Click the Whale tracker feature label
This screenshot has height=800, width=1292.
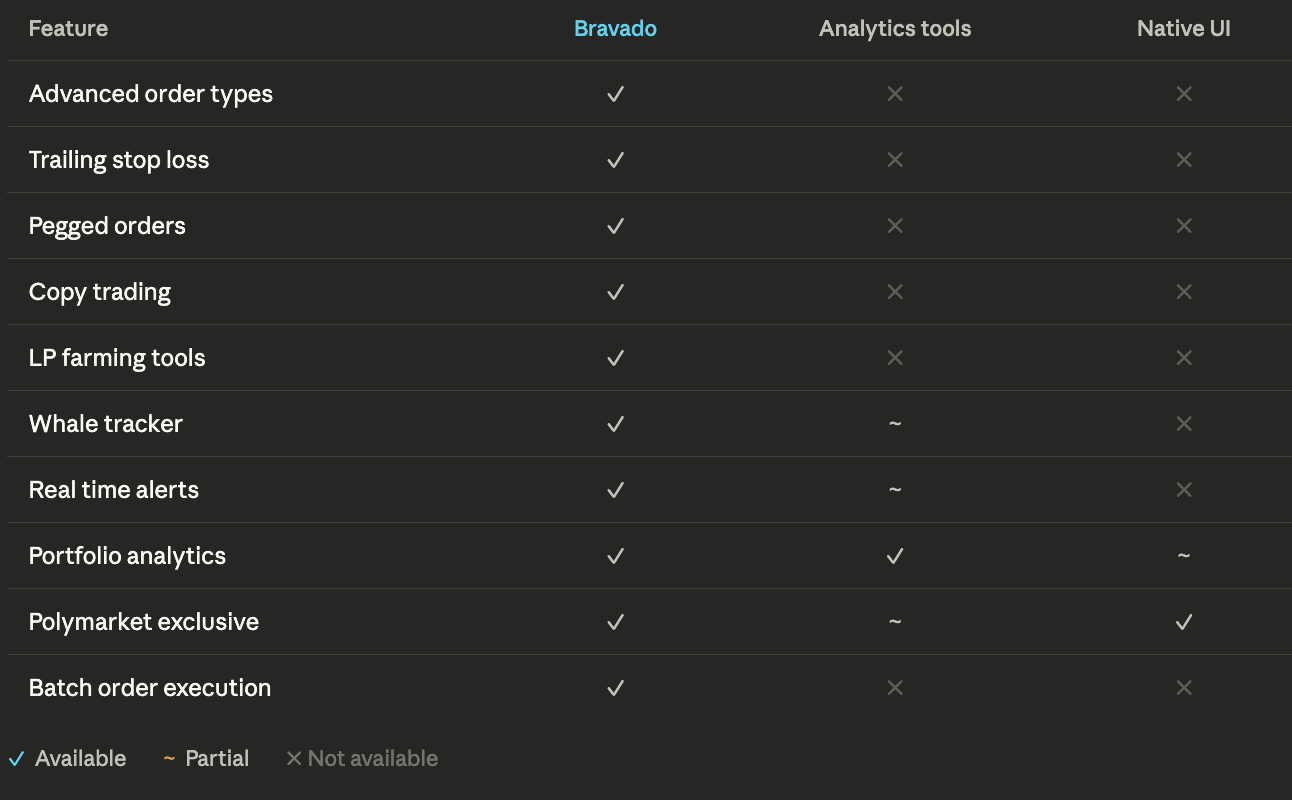point(106,424)
